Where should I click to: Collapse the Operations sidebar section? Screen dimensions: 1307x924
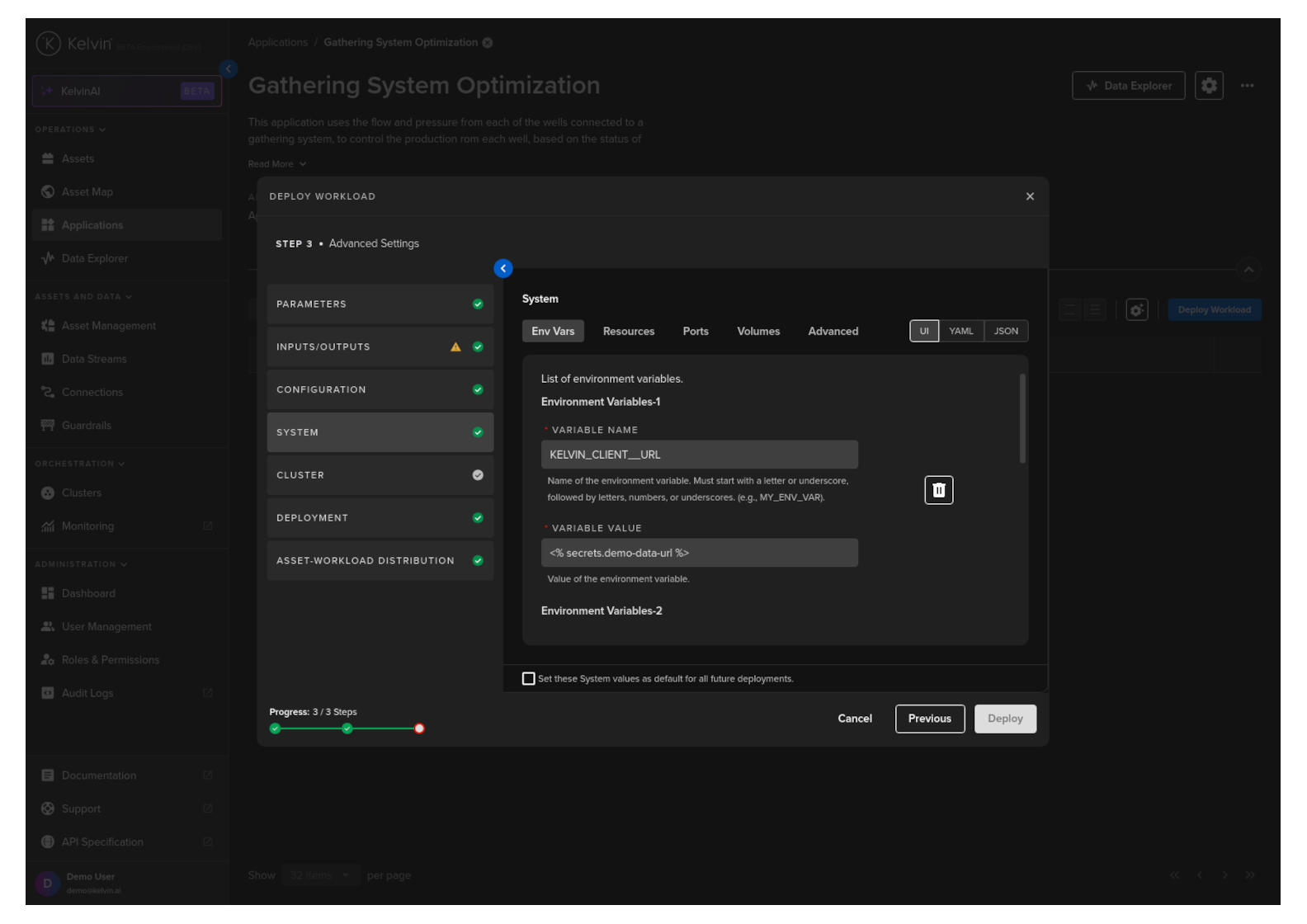pyautogui.click(x=70, y=130)
